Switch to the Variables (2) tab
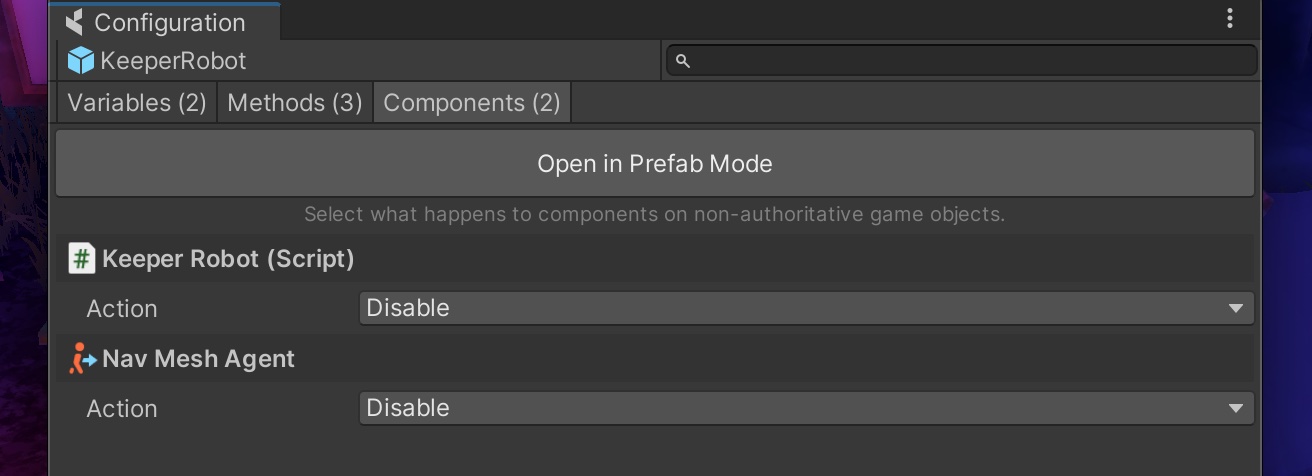This screenshot has height=476, width=1312. (x=137, y=103)
